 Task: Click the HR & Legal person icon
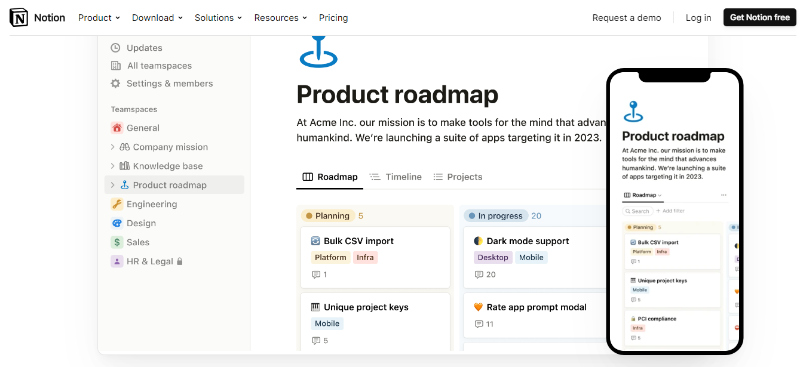tap(117, 261)
